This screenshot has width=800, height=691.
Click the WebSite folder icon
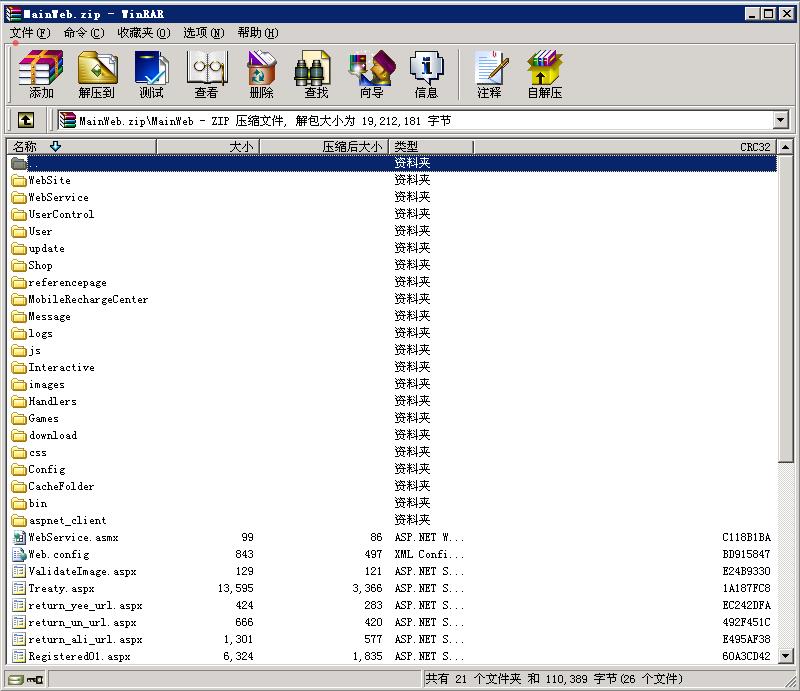19,180
